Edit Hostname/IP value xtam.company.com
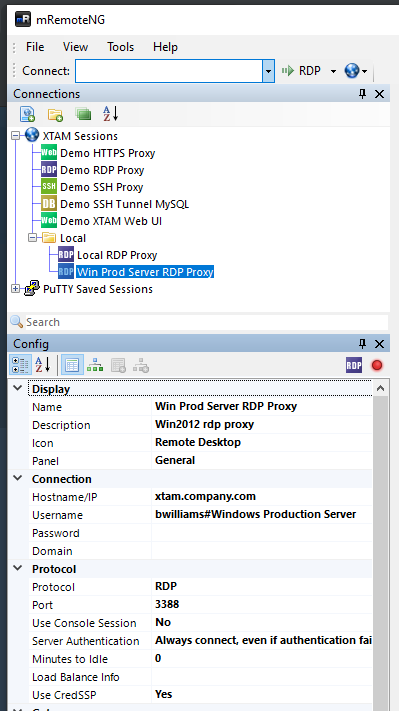 [x=262, y=497]
